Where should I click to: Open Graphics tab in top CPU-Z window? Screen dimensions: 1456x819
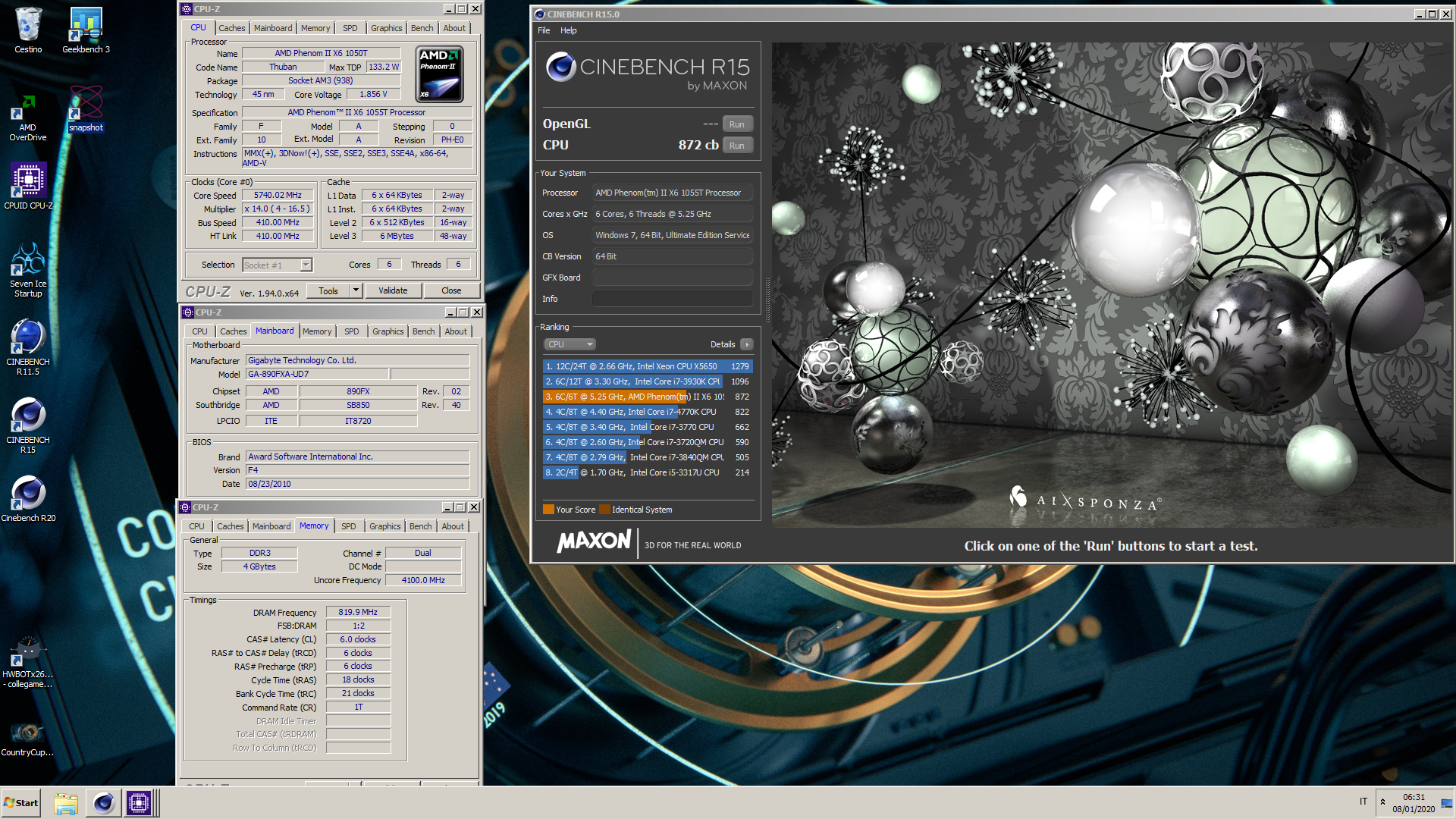[387, 28]
